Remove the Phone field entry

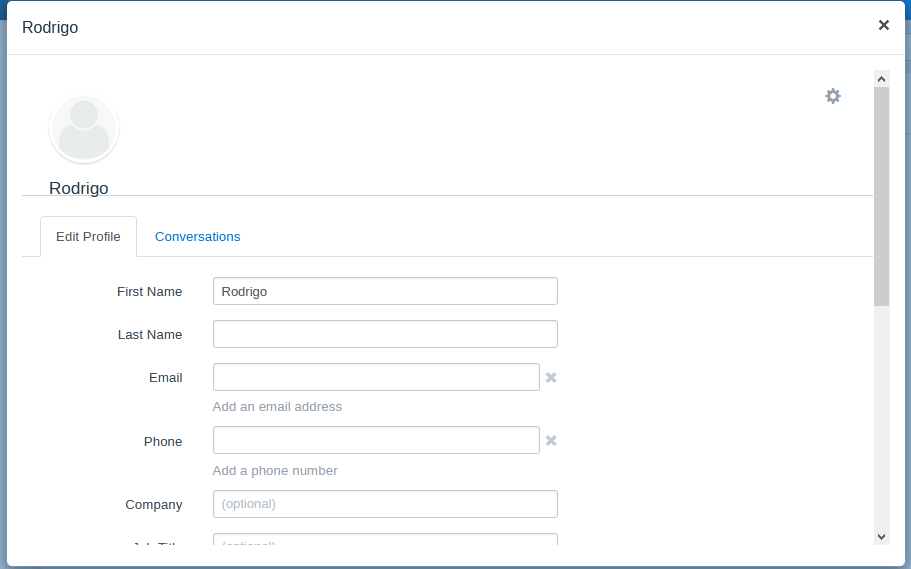point(551,441)
